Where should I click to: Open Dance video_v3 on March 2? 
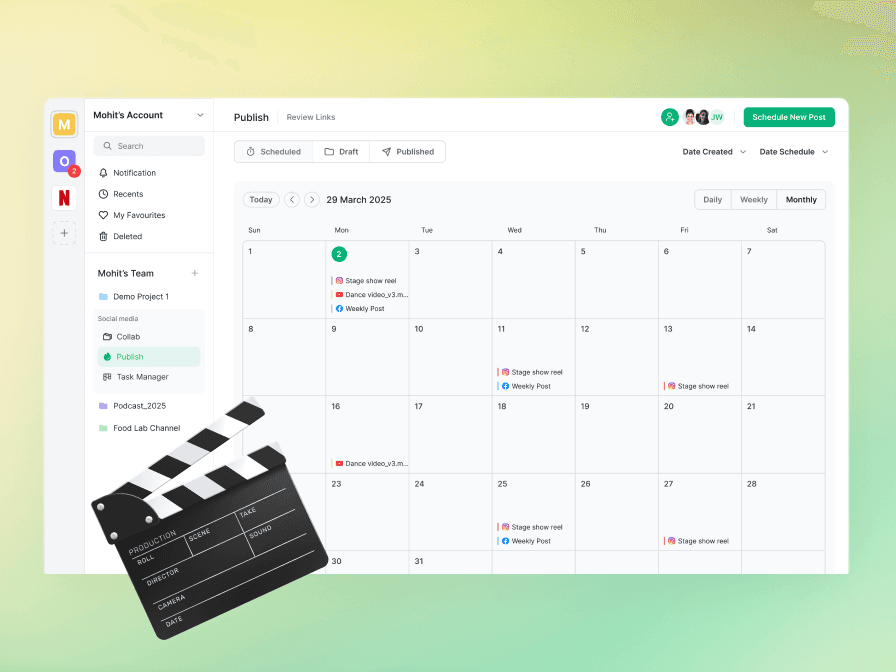370,295
